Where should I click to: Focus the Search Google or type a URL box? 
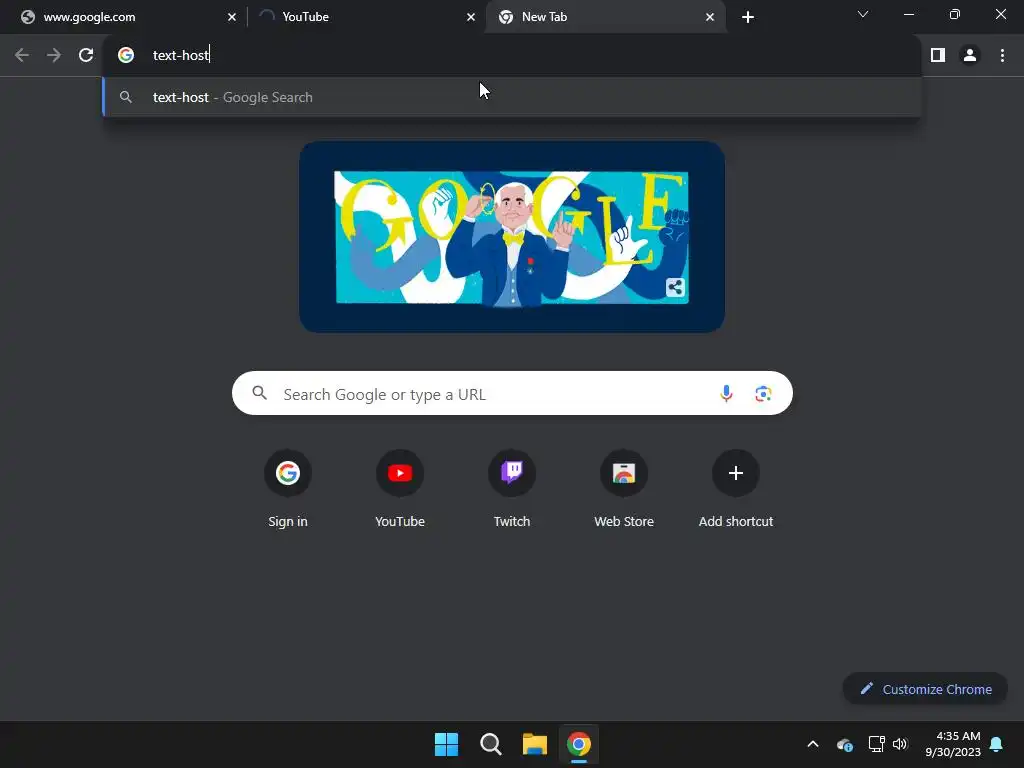tap(512, 394)
